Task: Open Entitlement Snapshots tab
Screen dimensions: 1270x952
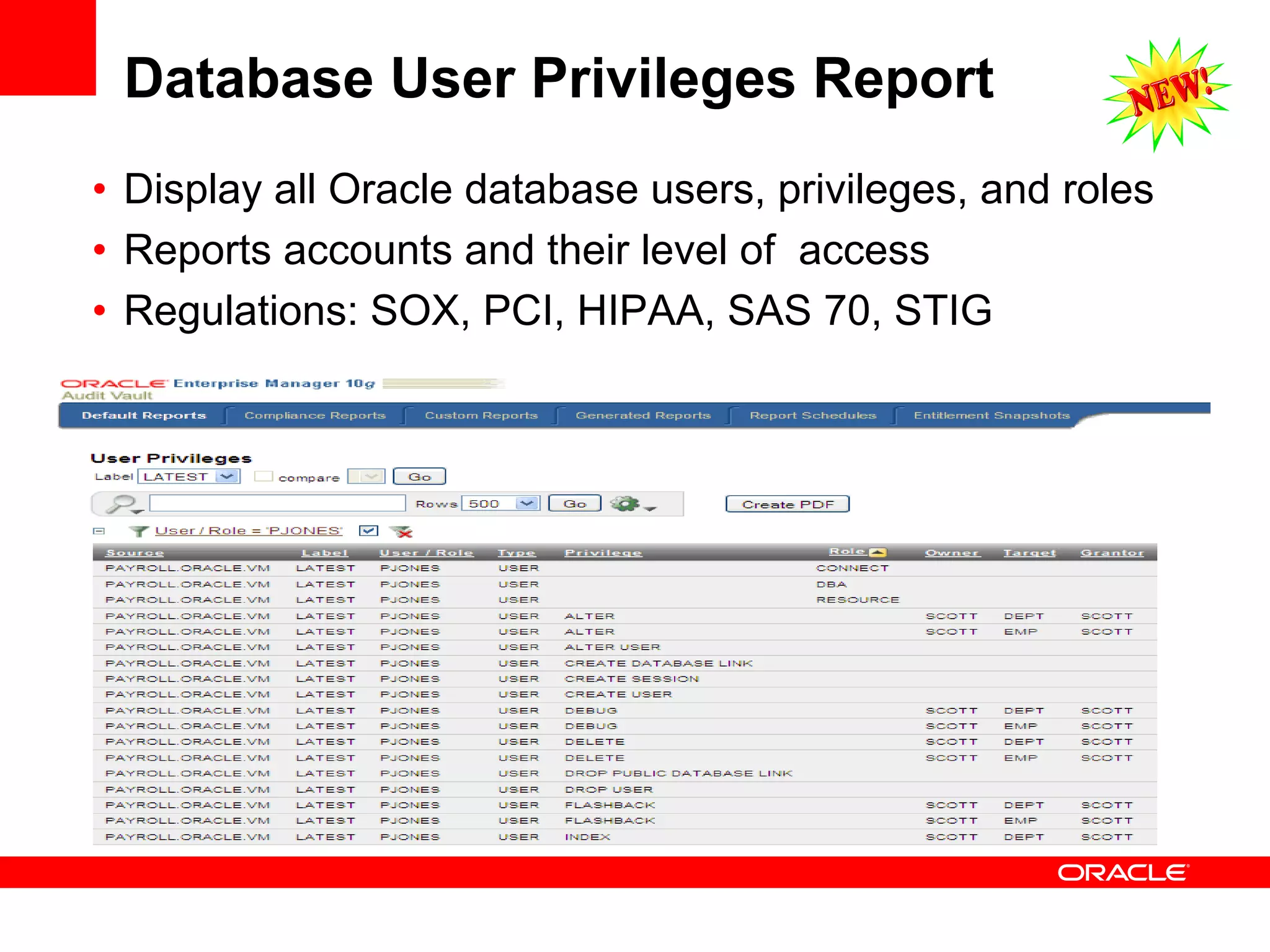Action: coord(992,415)
